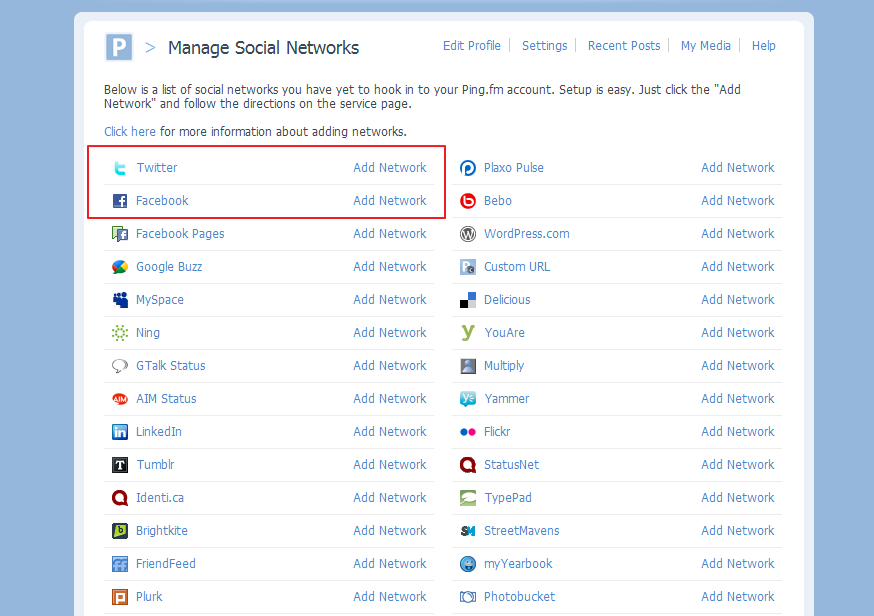Add Network for StreetMavens

click(737, 531)
